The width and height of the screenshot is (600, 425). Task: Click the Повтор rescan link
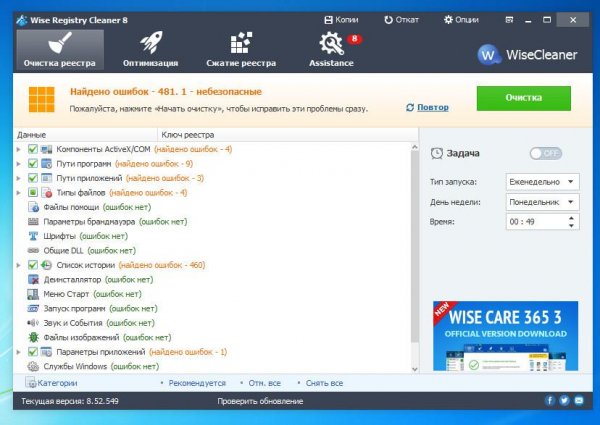tap(432, 107)
